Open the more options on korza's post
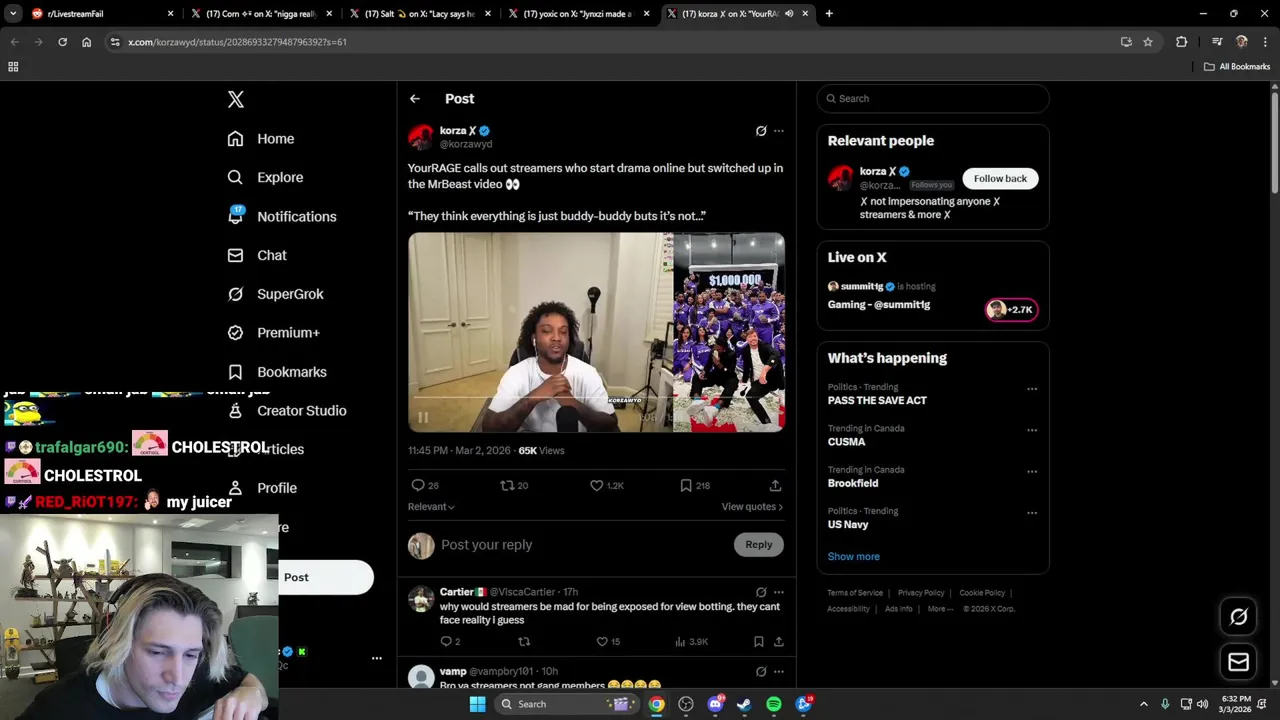 point(779,131)
